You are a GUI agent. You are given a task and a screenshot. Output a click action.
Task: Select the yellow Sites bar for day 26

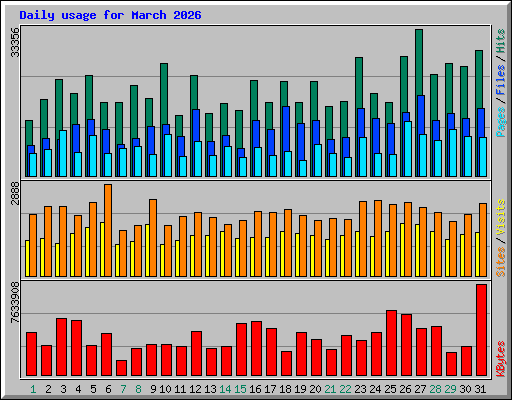click(x=402, y=250)
